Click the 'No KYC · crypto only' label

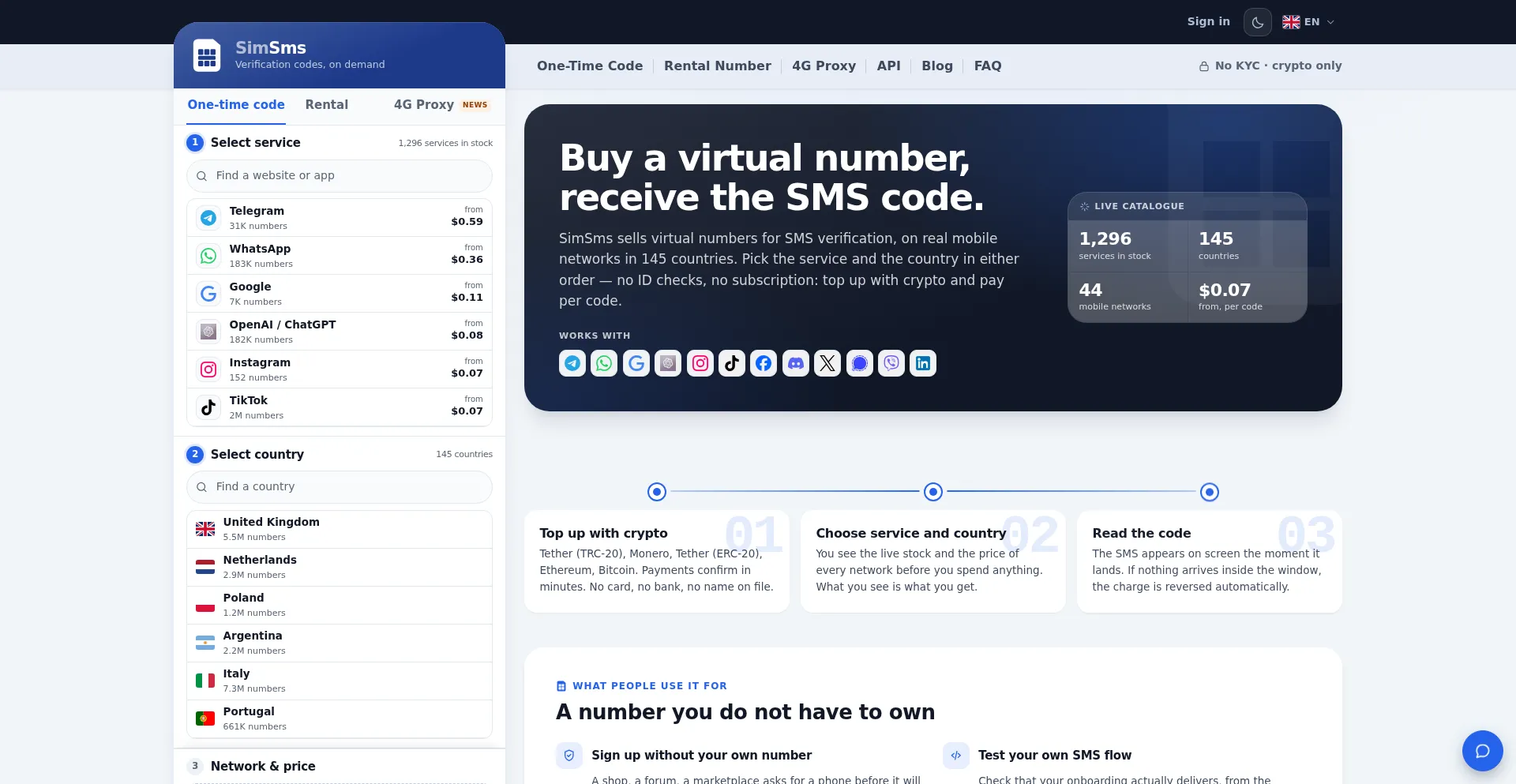[1270, 66]
